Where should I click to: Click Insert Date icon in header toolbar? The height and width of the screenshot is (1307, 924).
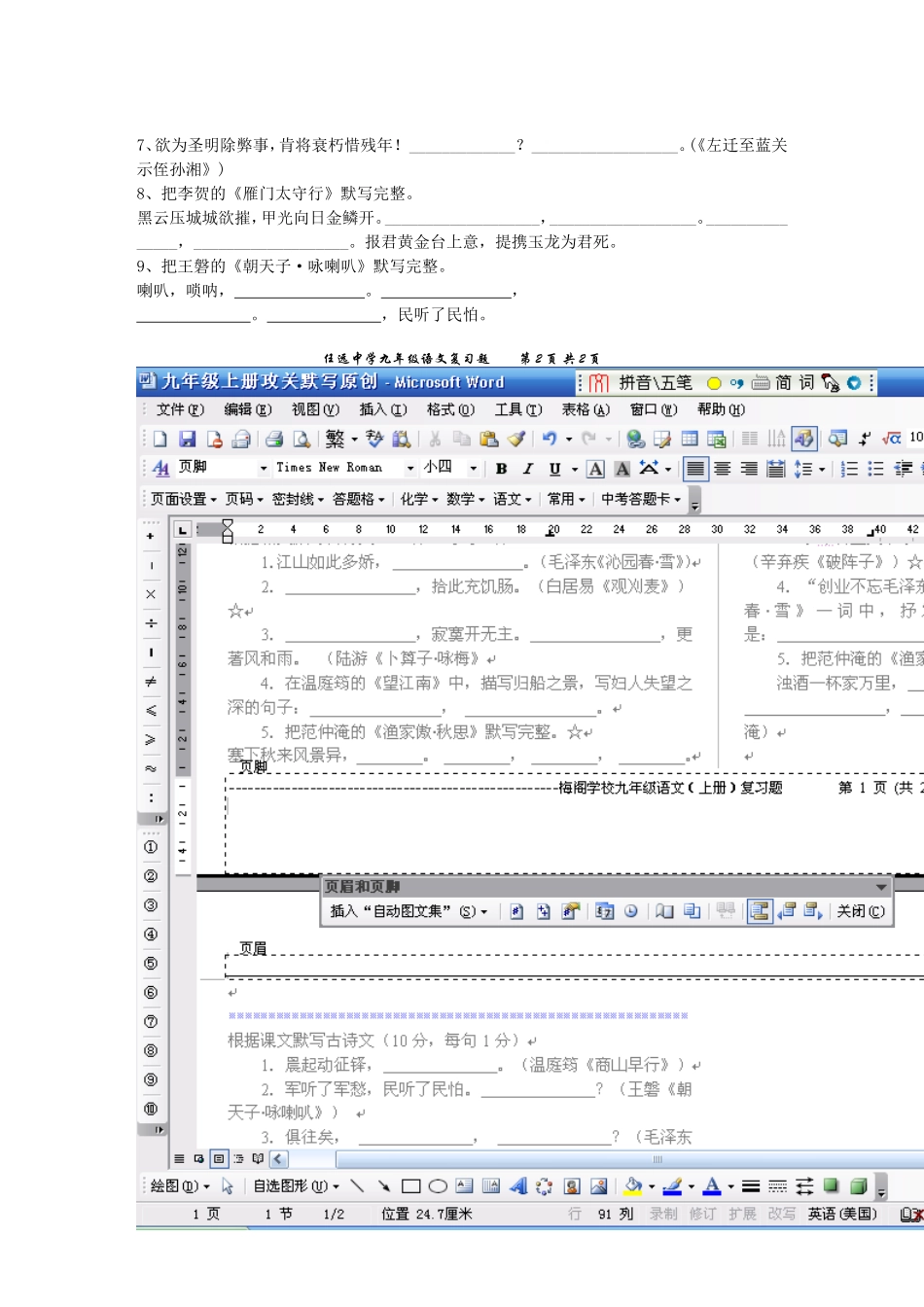pos(604,911)
